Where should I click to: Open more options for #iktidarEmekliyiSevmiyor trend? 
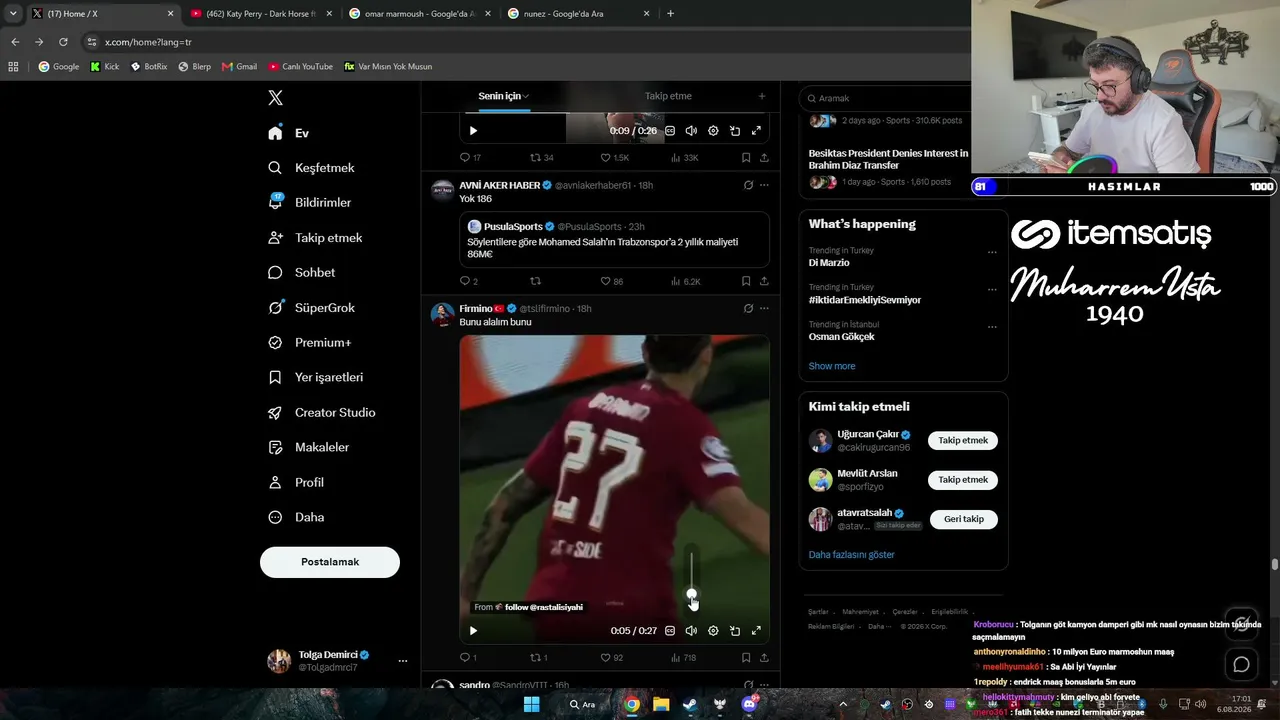(x=992, y=289)
